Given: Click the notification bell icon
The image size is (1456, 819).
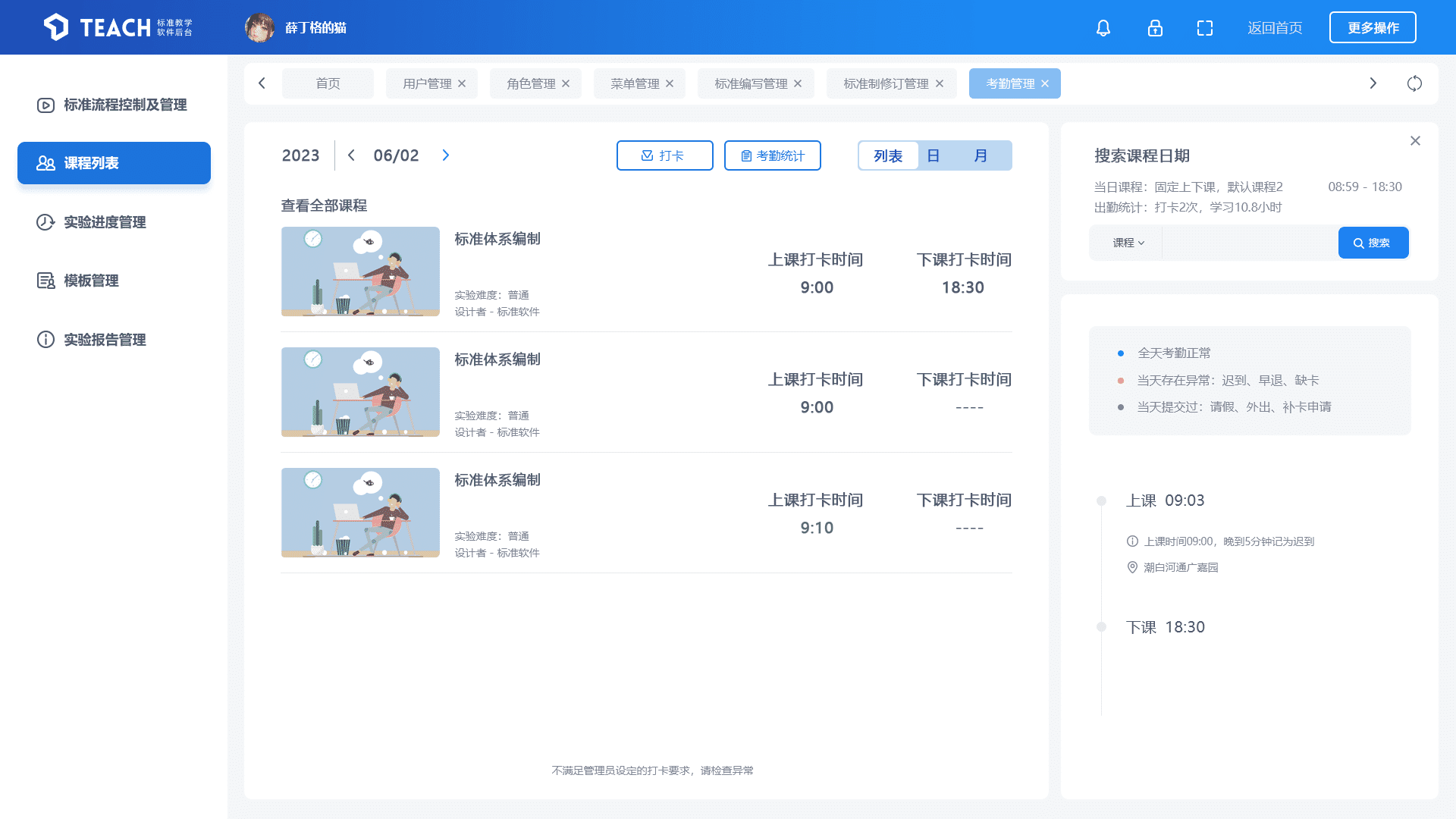Looking at the screenshot, I should coord(1103,28).
